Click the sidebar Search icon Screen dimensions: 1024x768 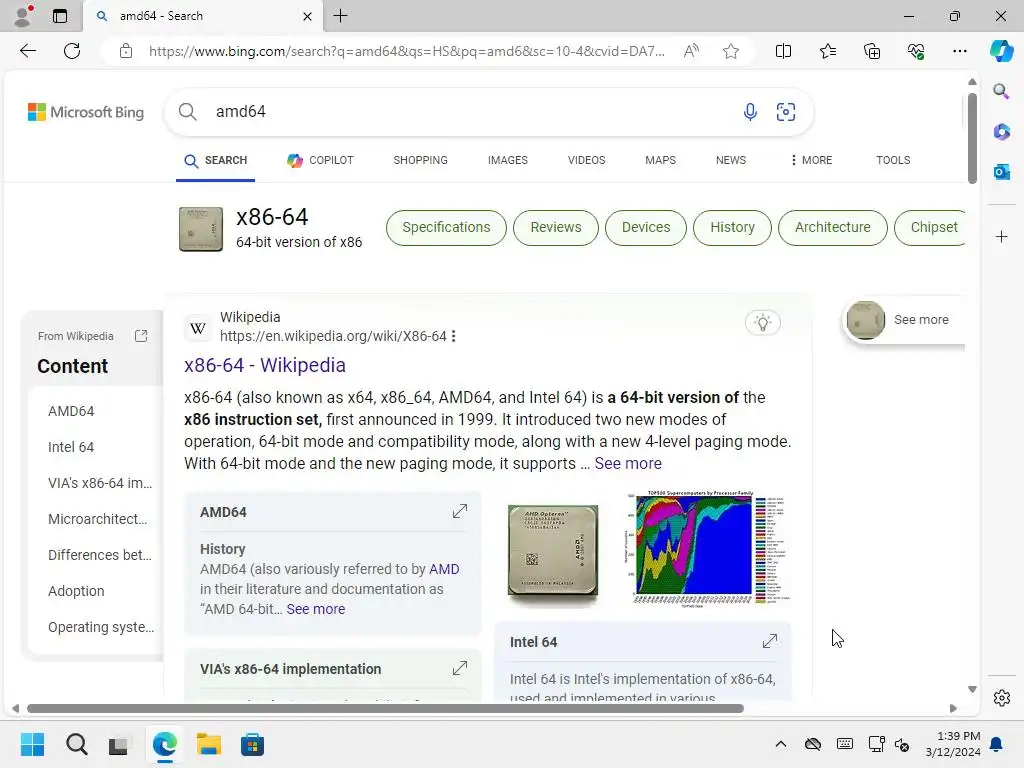click(x=1001, y=91)
